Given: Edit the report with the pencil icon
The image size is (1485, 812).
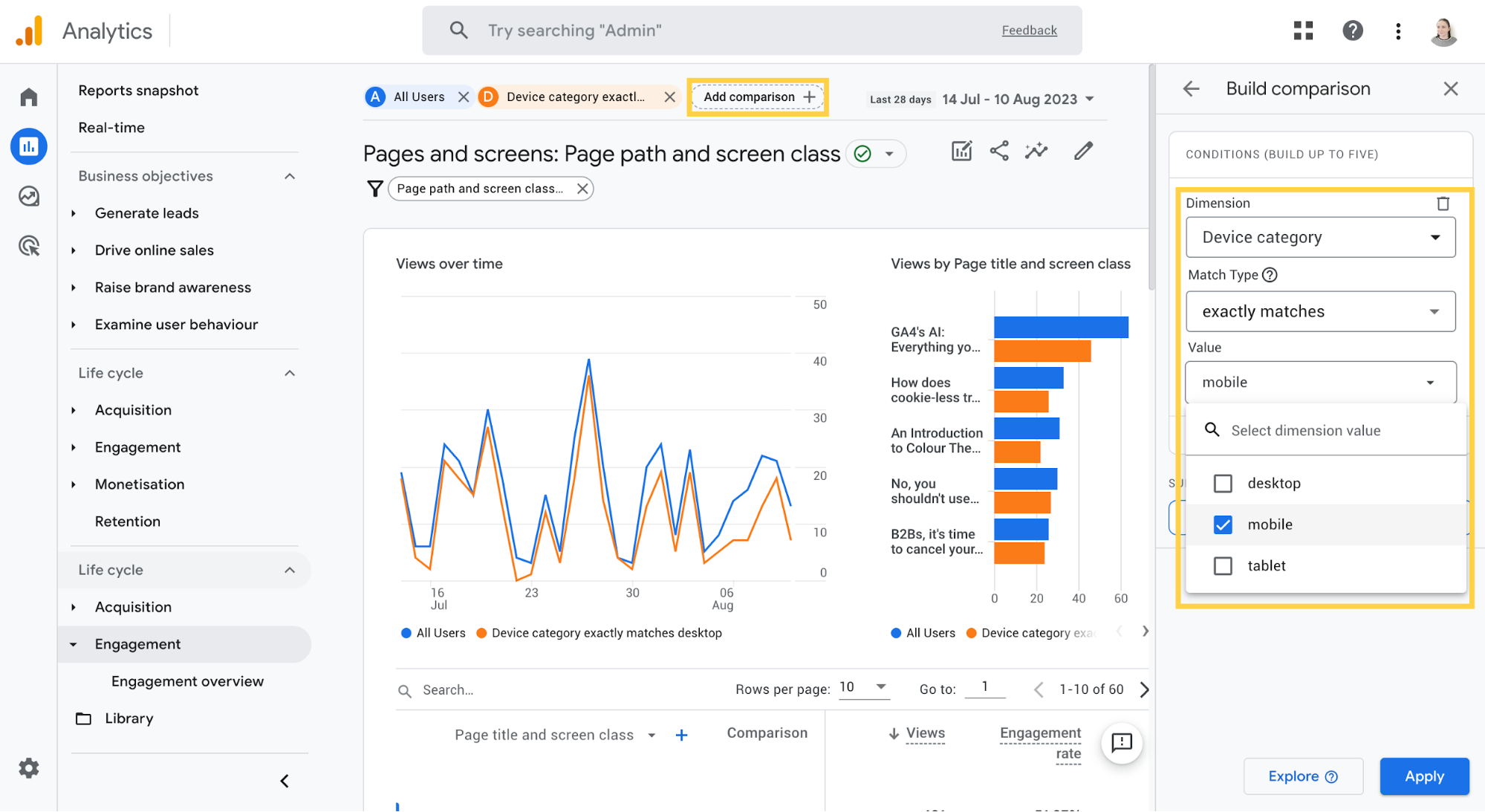Looking at the screenshot, I should (1083, 151).
